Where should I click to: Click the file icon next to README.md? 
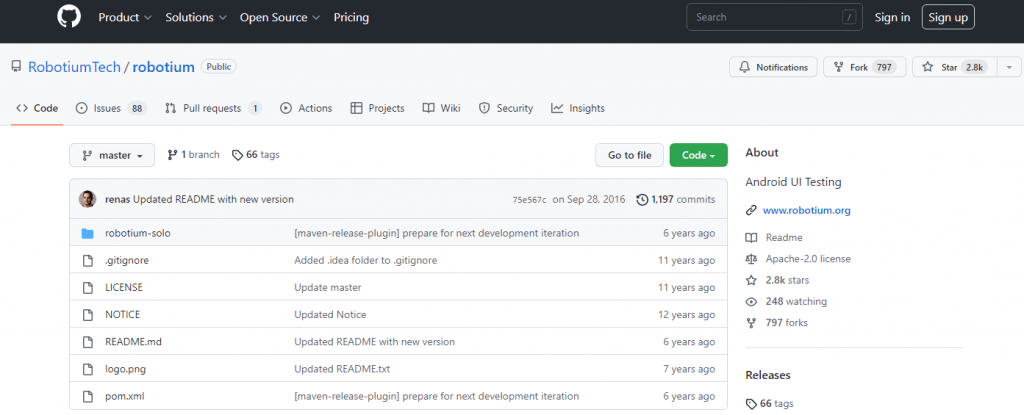tap(88, 342)
